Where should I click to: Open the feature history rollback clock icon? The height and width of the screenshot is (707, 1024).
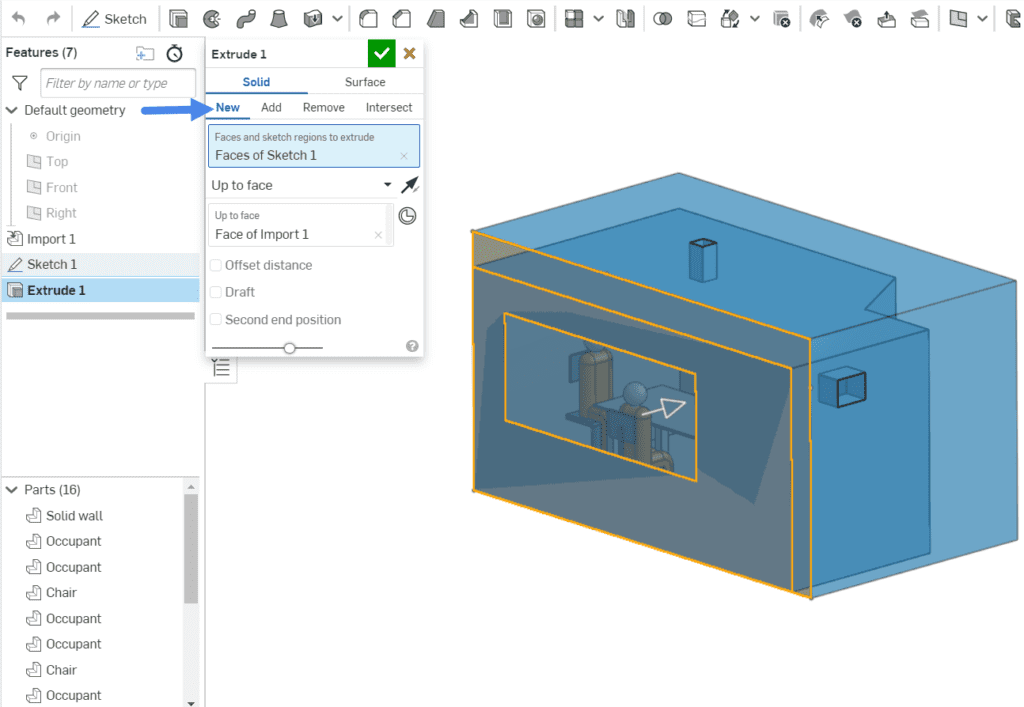pyautogui.click(x=172, y=51)
